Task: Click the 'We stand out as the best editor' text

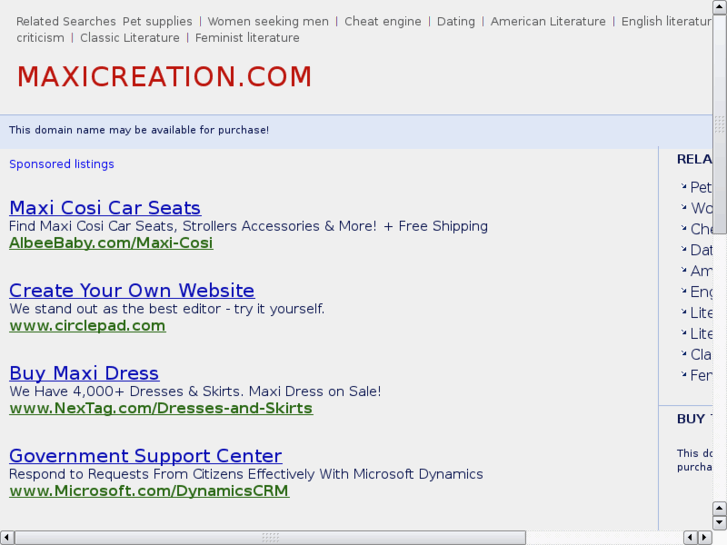Action: tap(167, 309)
